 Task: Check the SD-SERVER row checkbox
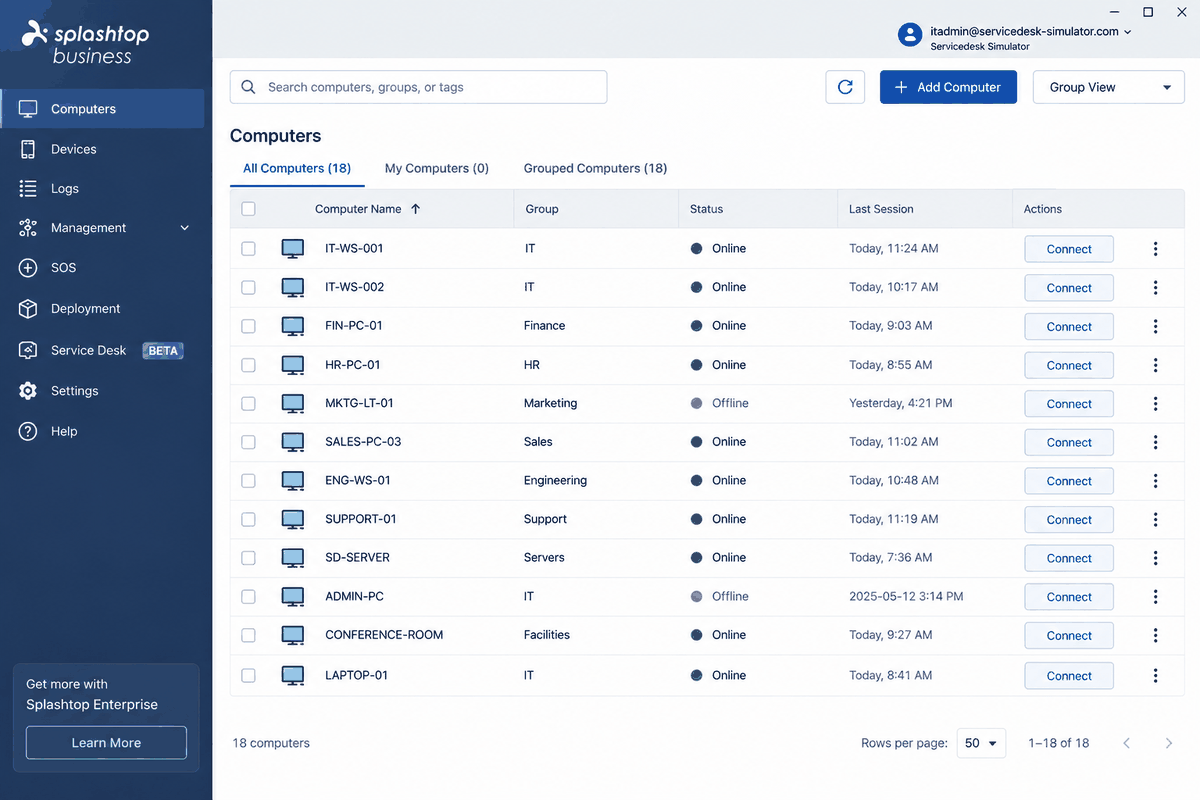248,558
